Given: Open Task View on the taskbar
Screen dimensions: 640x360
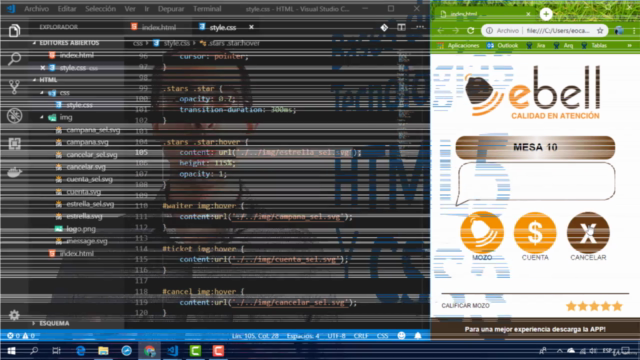Looking at the screenshot, I should pos(56,351).
